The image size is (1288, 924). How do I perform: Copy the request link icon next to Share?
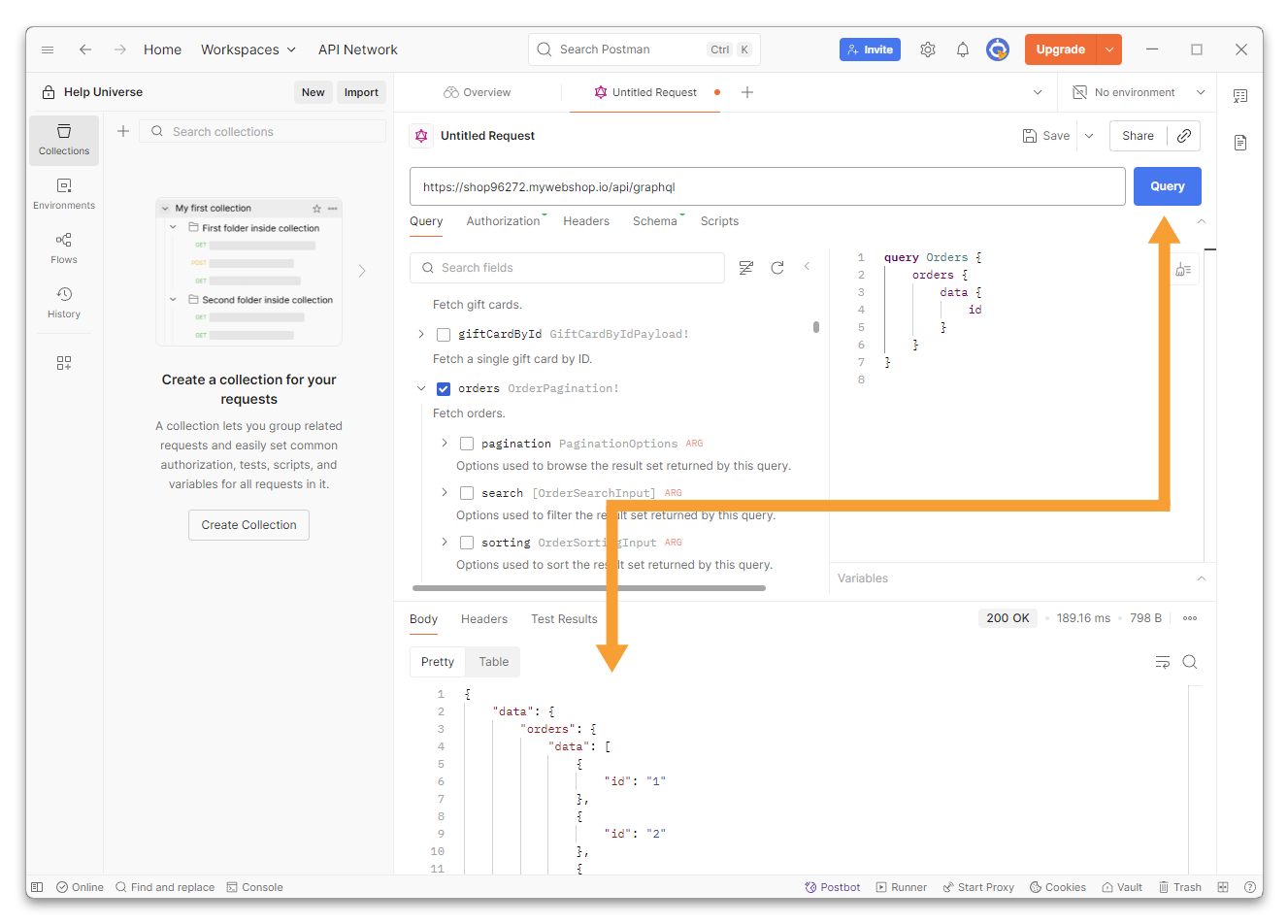[1184, 136]
